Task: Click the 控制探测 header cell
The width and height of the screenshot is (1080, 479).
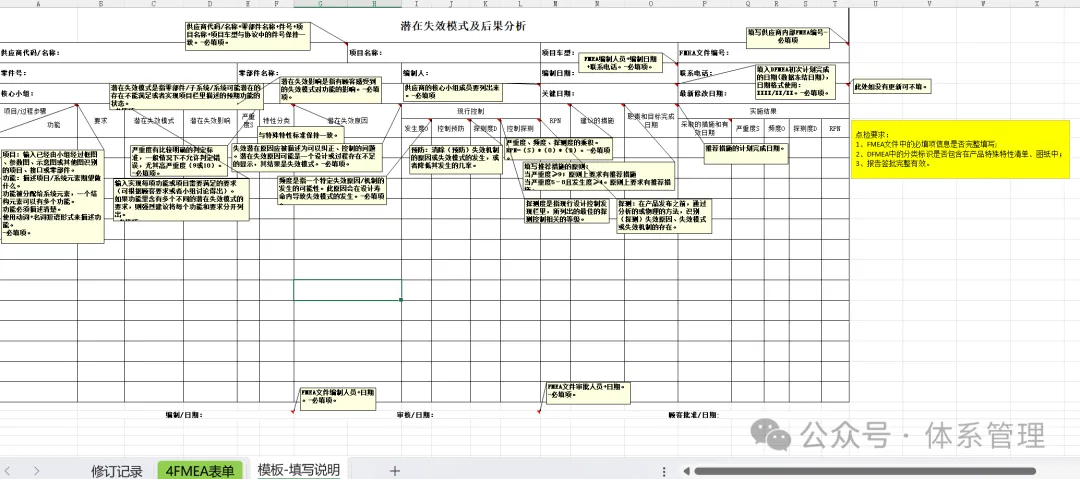Action: (521, 128)
